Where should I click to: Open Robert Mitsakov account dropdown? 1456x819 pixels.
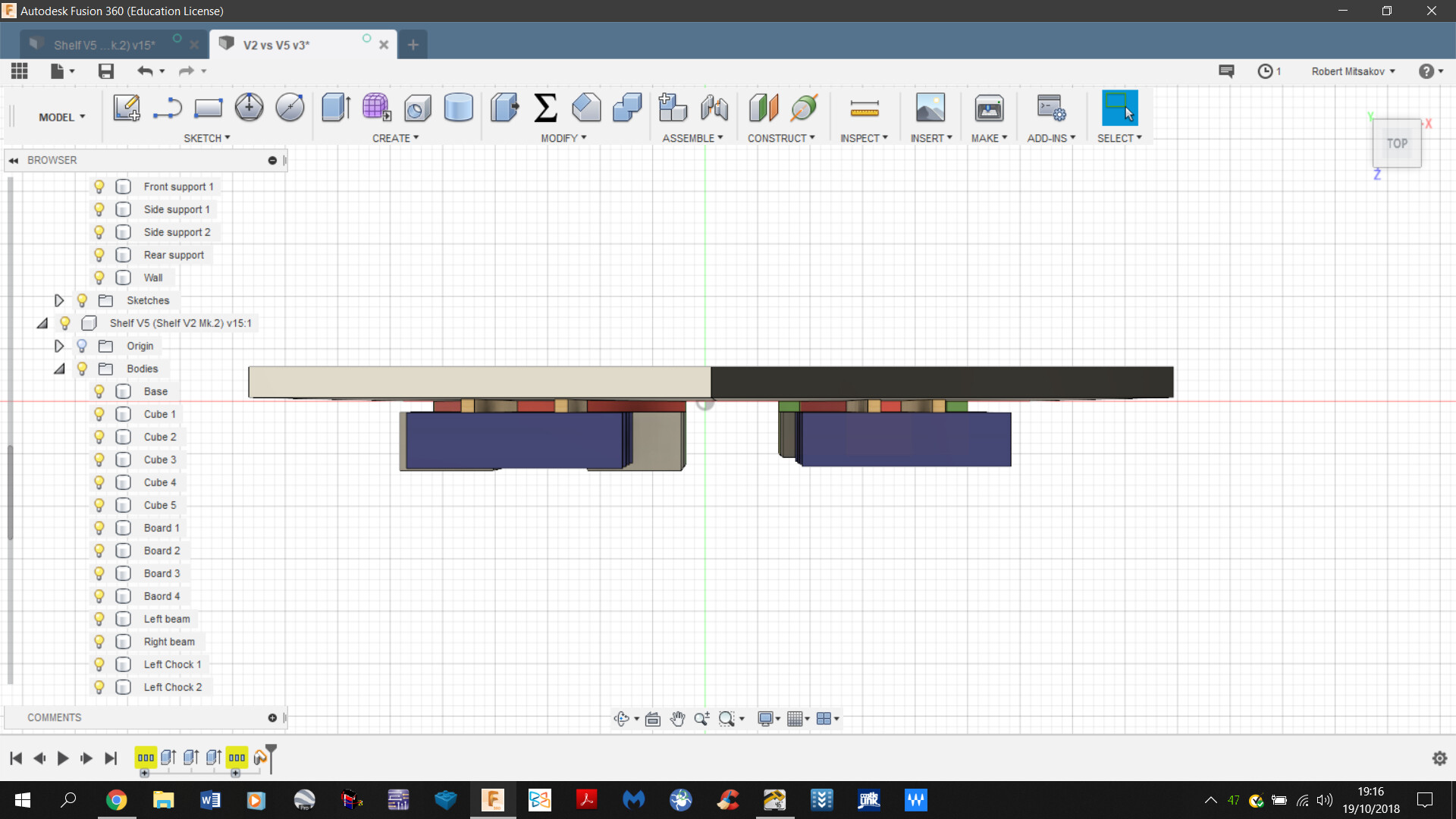[x=1353, y=71]
